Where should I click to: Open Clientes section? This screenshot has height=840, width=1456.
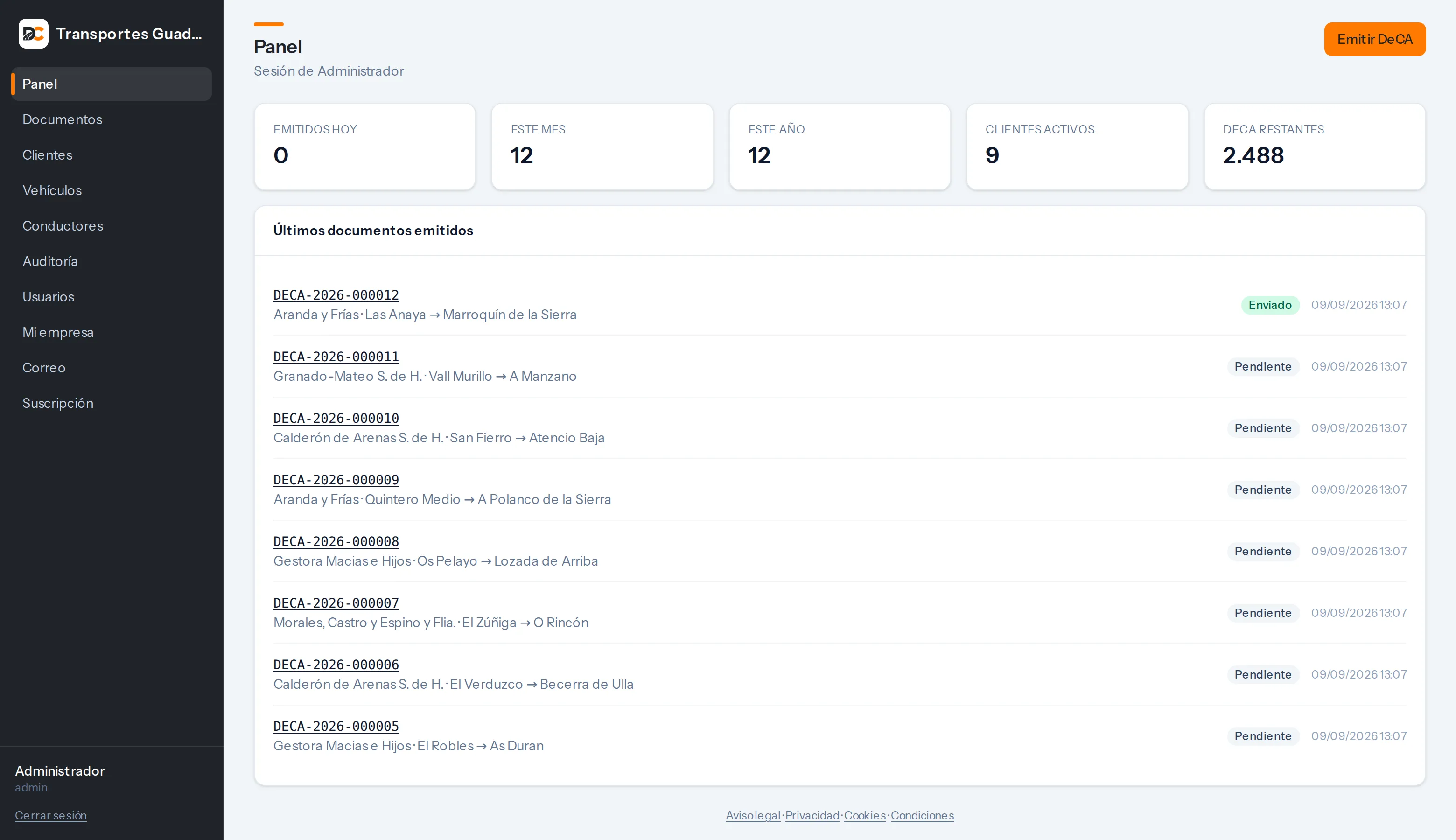112,154
